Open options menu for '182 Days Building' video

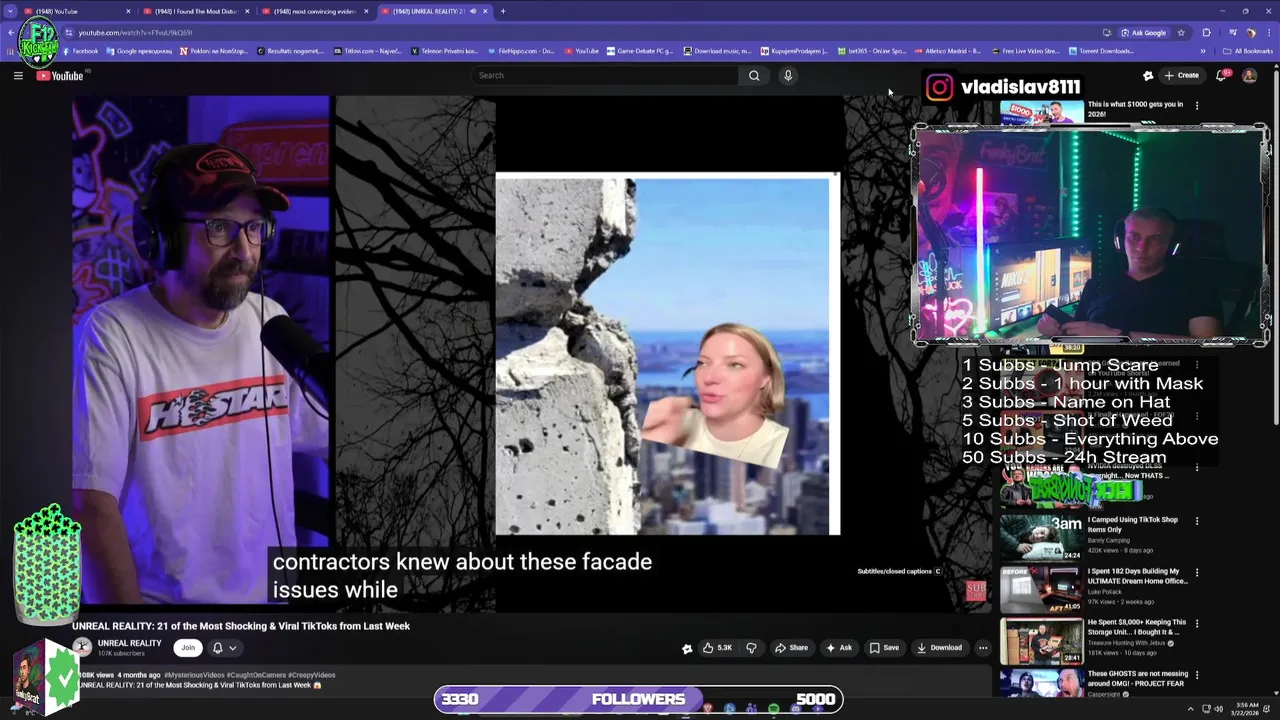[1197, 573]
